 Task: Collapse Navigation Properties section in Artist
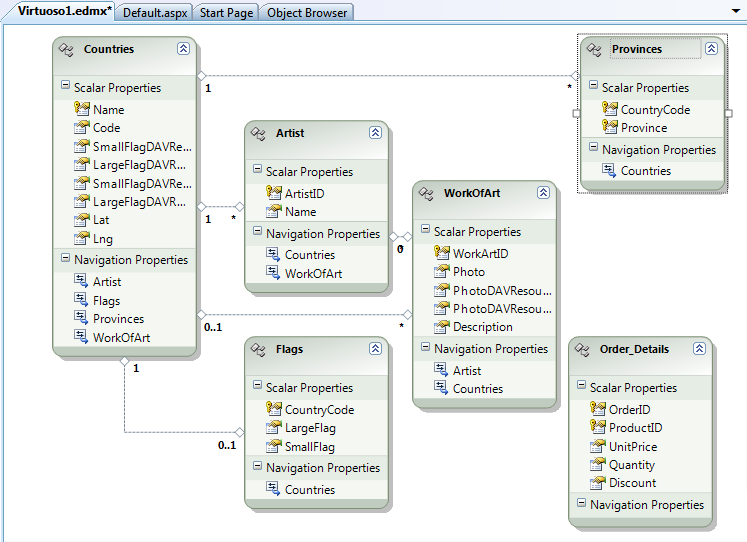coord(257,234)
